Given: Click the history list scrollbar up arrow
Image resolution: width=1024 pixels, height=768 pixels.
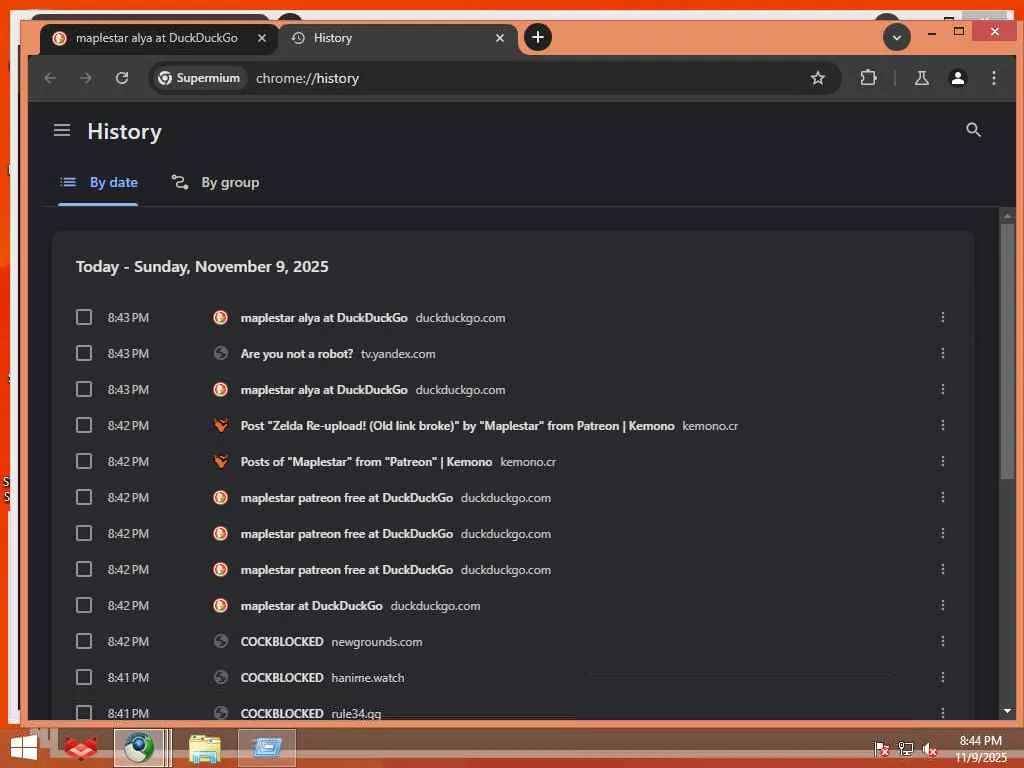Looking at the screenshot, I should click(x=1007, y=216).
